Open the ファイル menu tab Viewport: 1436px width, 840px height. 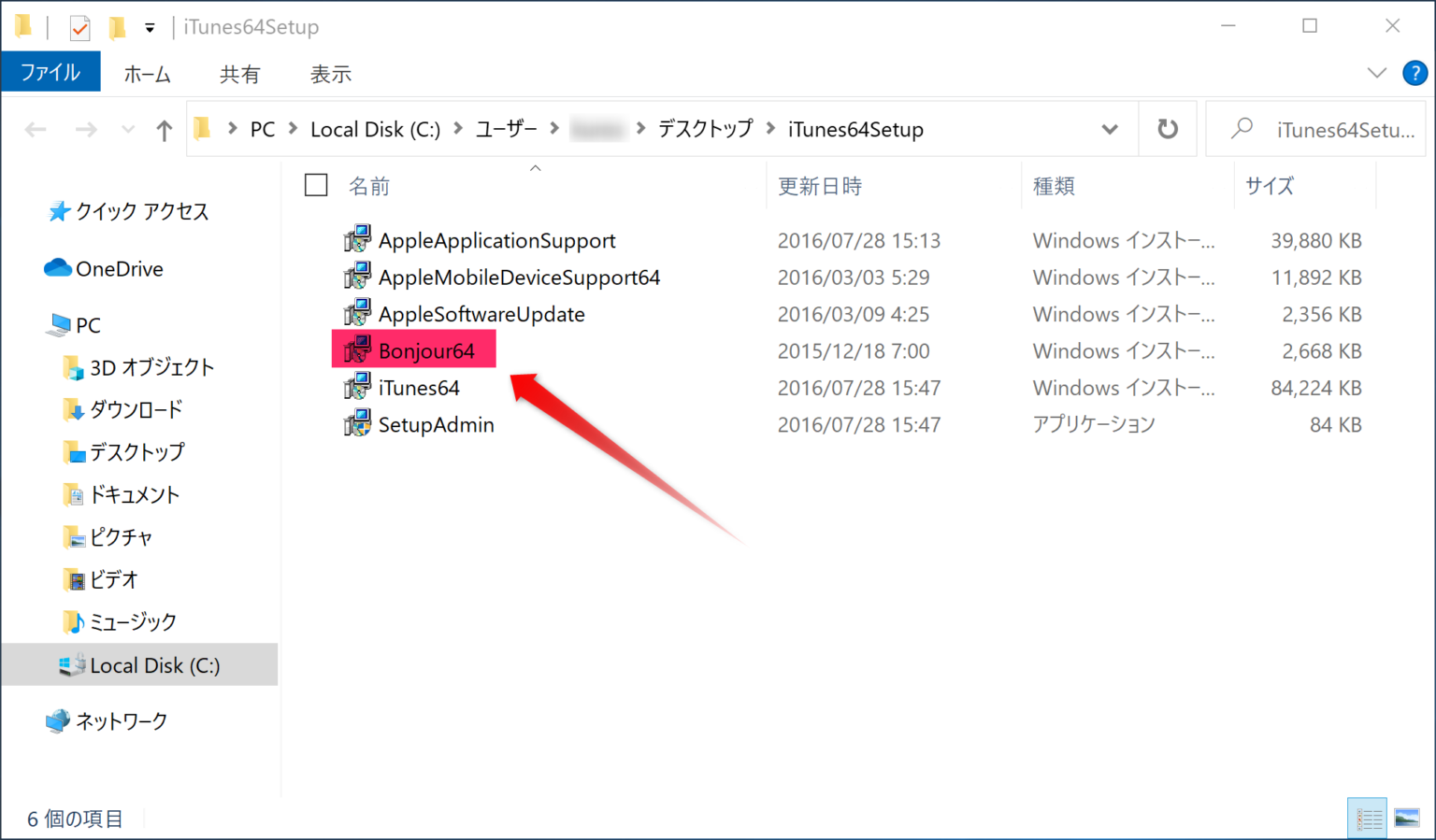pos(50,72)
